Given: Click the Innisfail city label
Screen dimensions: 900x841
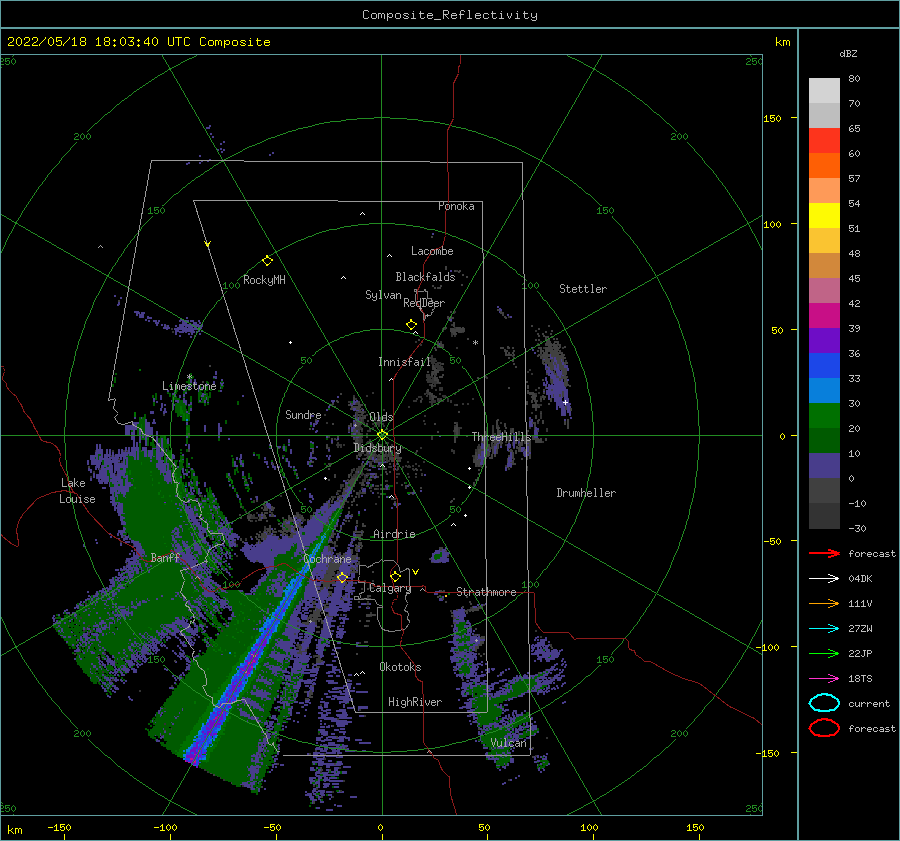Looking at the screenshot, I should point(404,362).
